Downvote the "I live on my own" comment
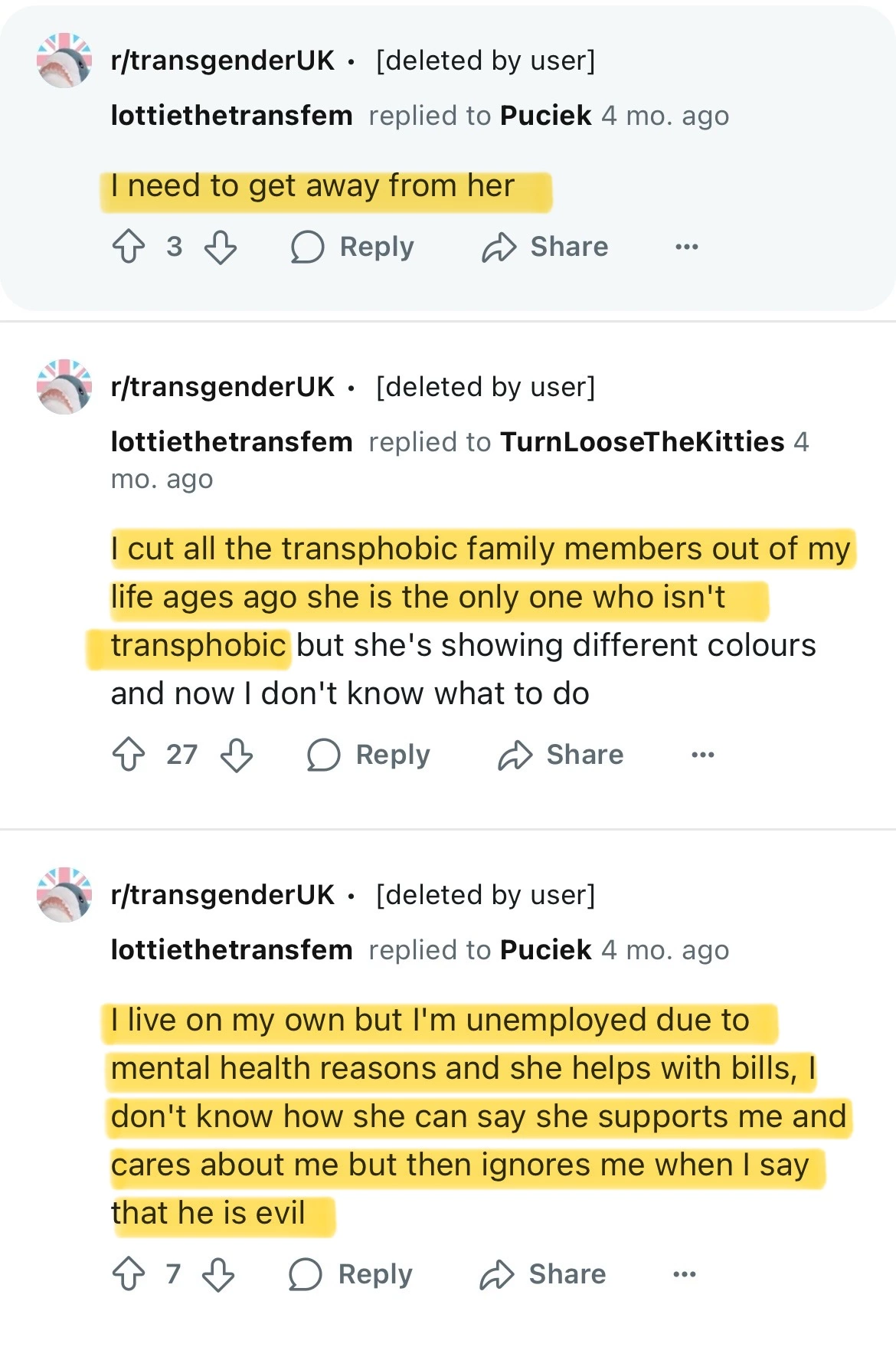The height and width of the screenshot is (1347, 896). pos(218,1274)
